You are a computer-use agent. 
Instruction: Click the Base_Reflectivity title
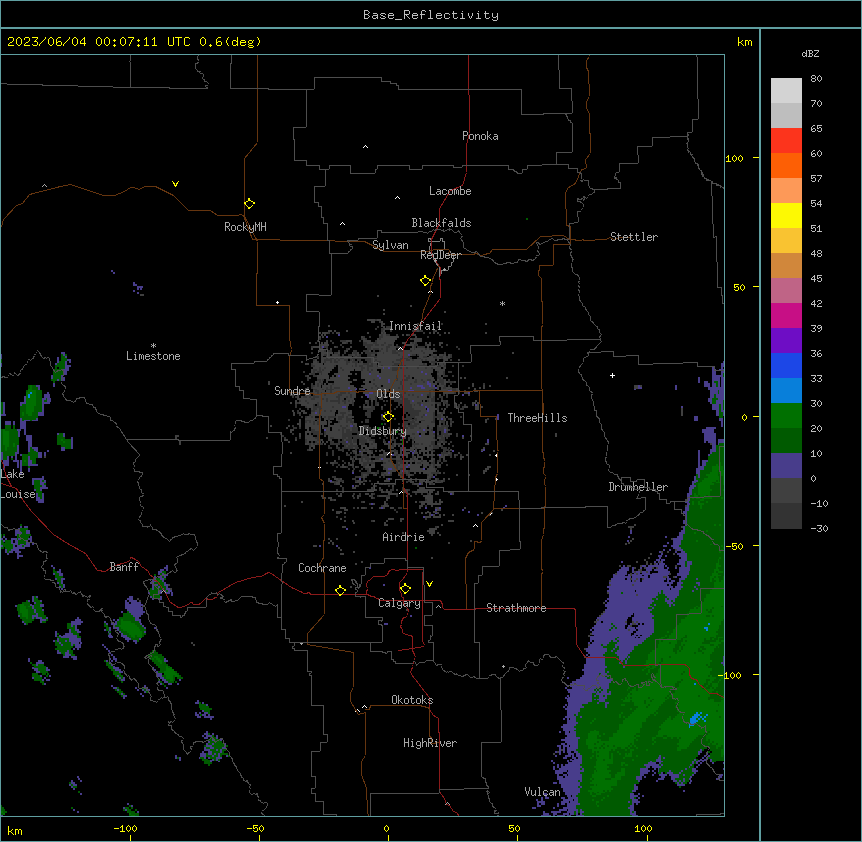pos(431,15)
